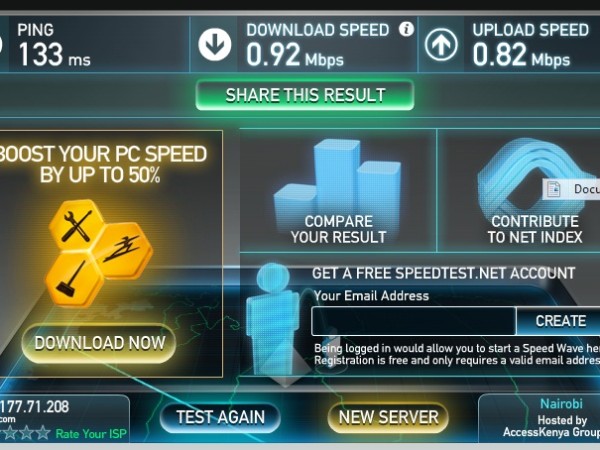Click the Create account button

click(560, 321)
